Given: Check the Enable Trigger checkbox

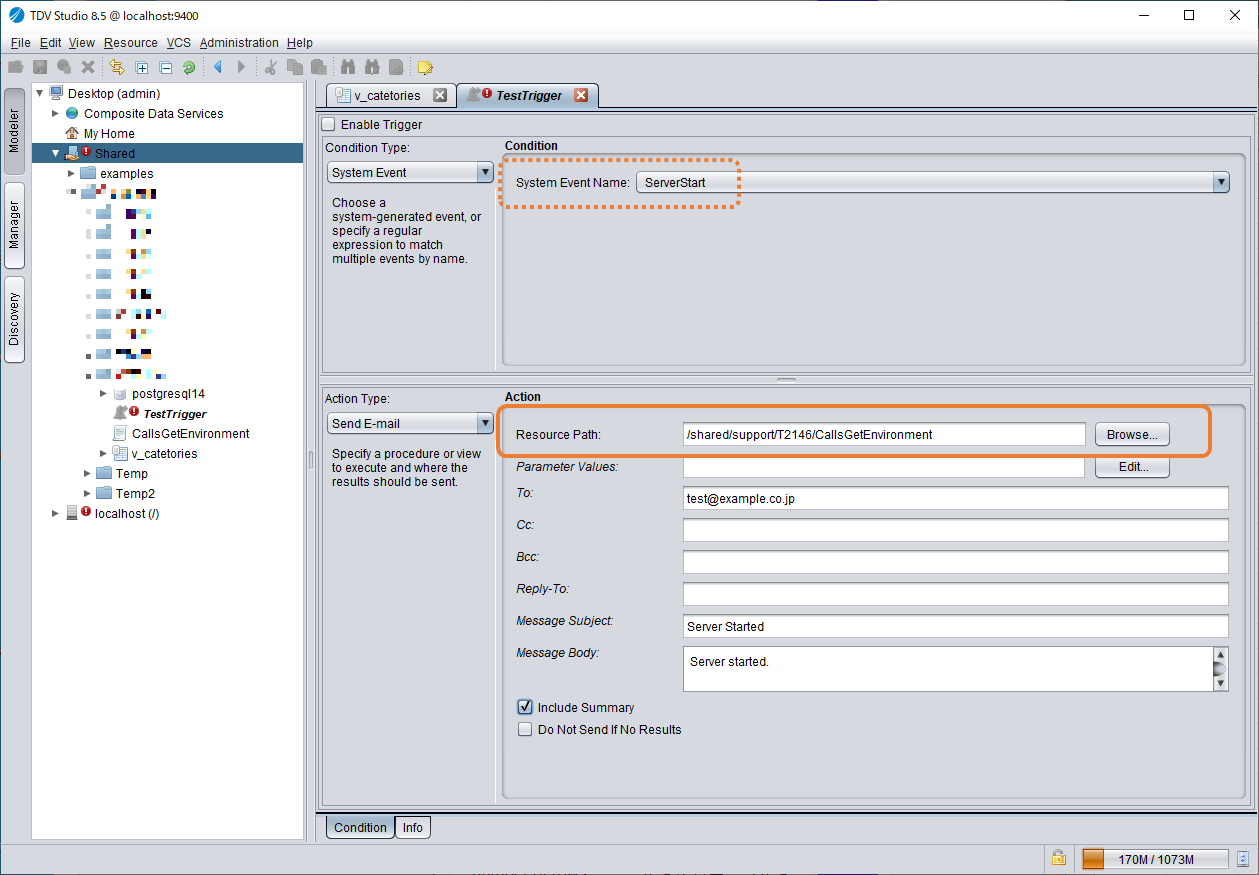Looking at the screenshot, I should point(328,125).
